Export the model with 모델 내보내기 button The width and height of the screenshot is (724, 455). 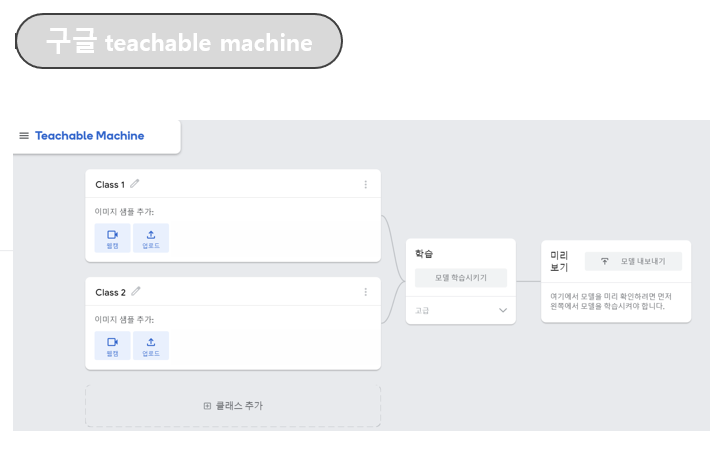pyautogui.click(x=633, y=261)
